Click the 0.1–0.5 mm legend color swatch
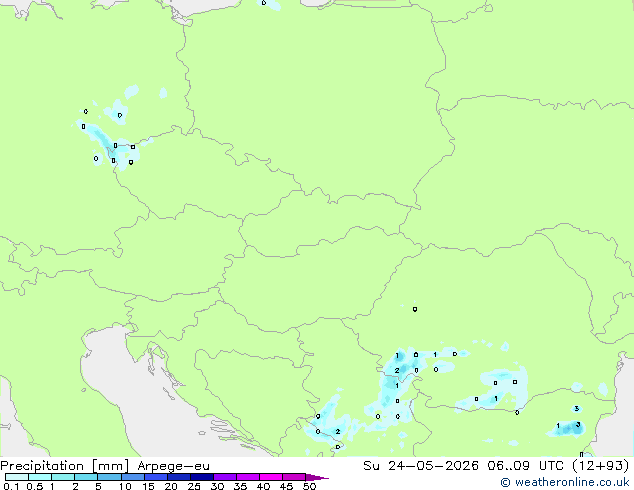Viewport: 634px width, 490px height. pos(17,477)
